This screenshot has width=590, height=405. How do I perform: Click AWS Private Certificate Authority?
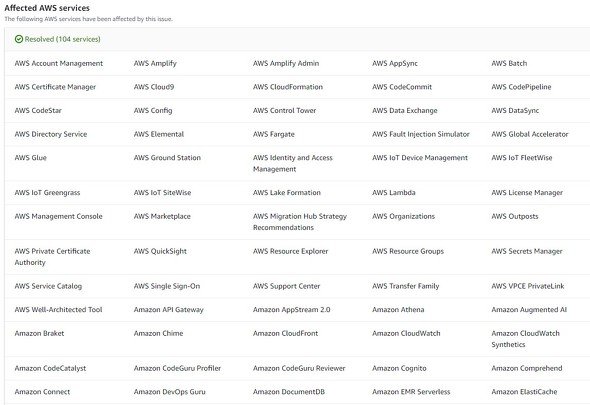tap(52, 257)
